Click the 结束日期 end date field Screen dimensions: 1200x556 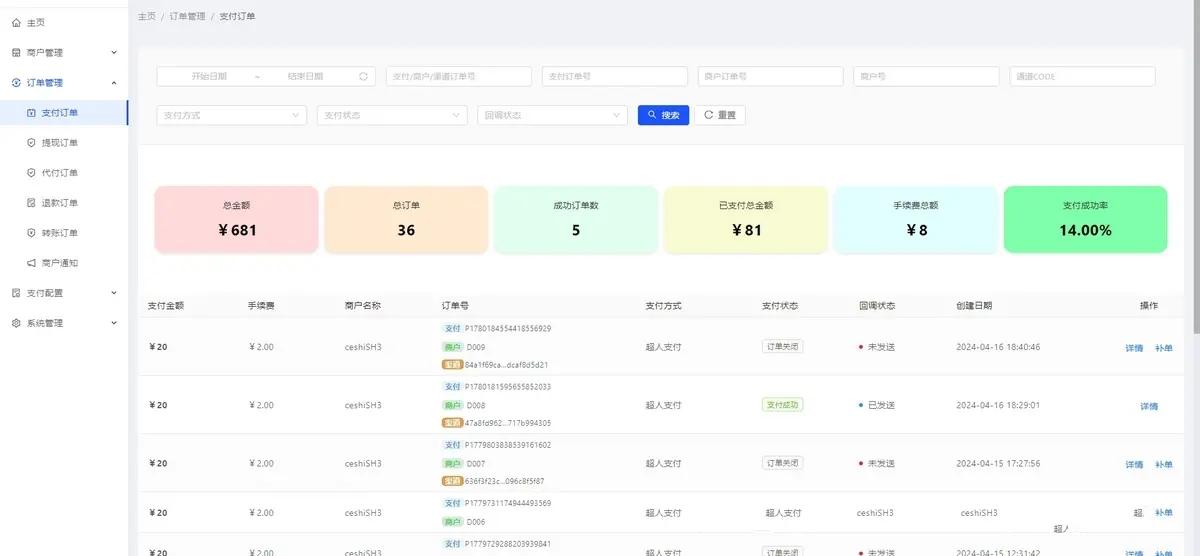305,76
